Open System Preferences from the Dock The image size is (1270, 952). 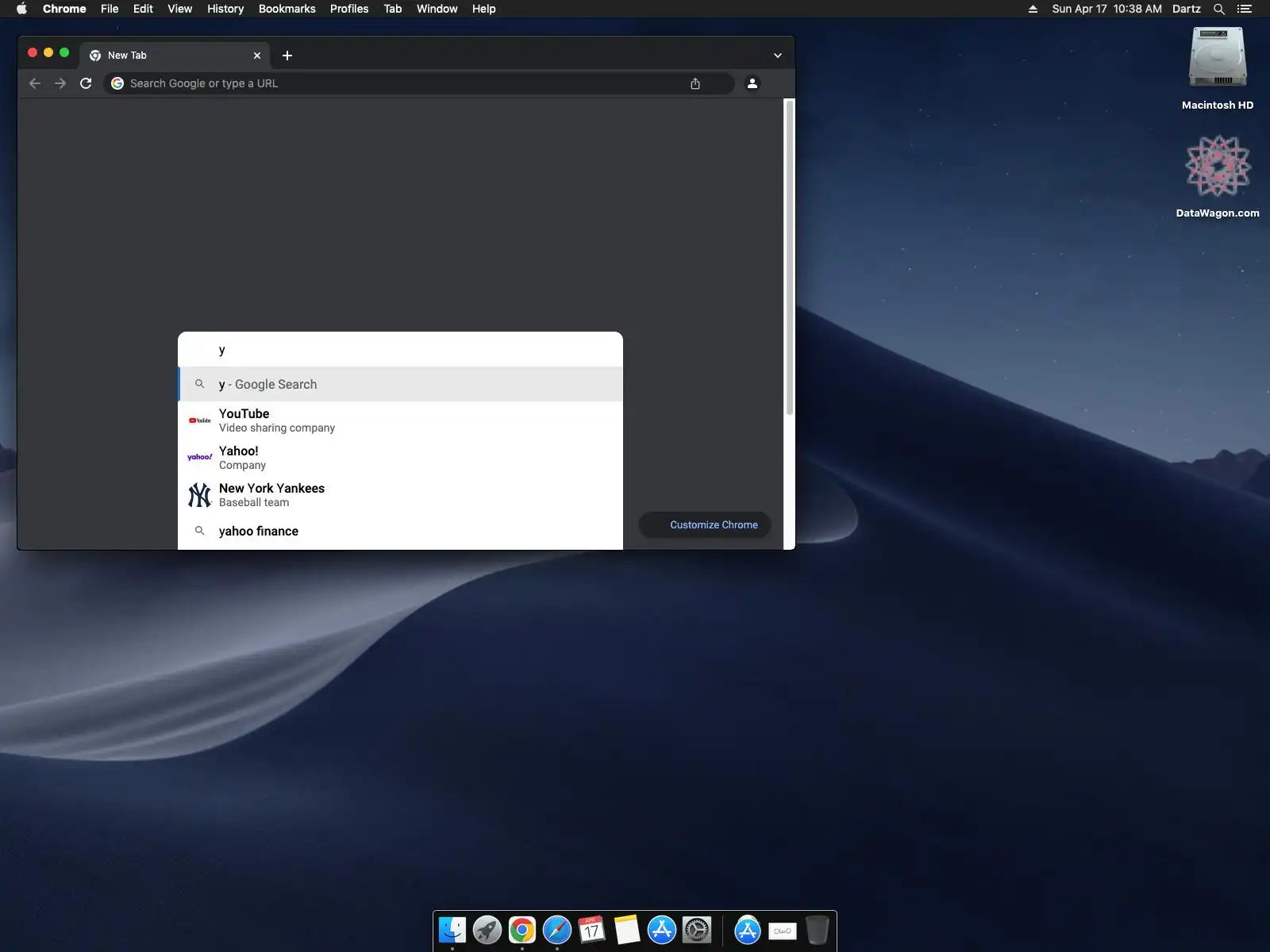pyautogui.click(x=697, y=930)
